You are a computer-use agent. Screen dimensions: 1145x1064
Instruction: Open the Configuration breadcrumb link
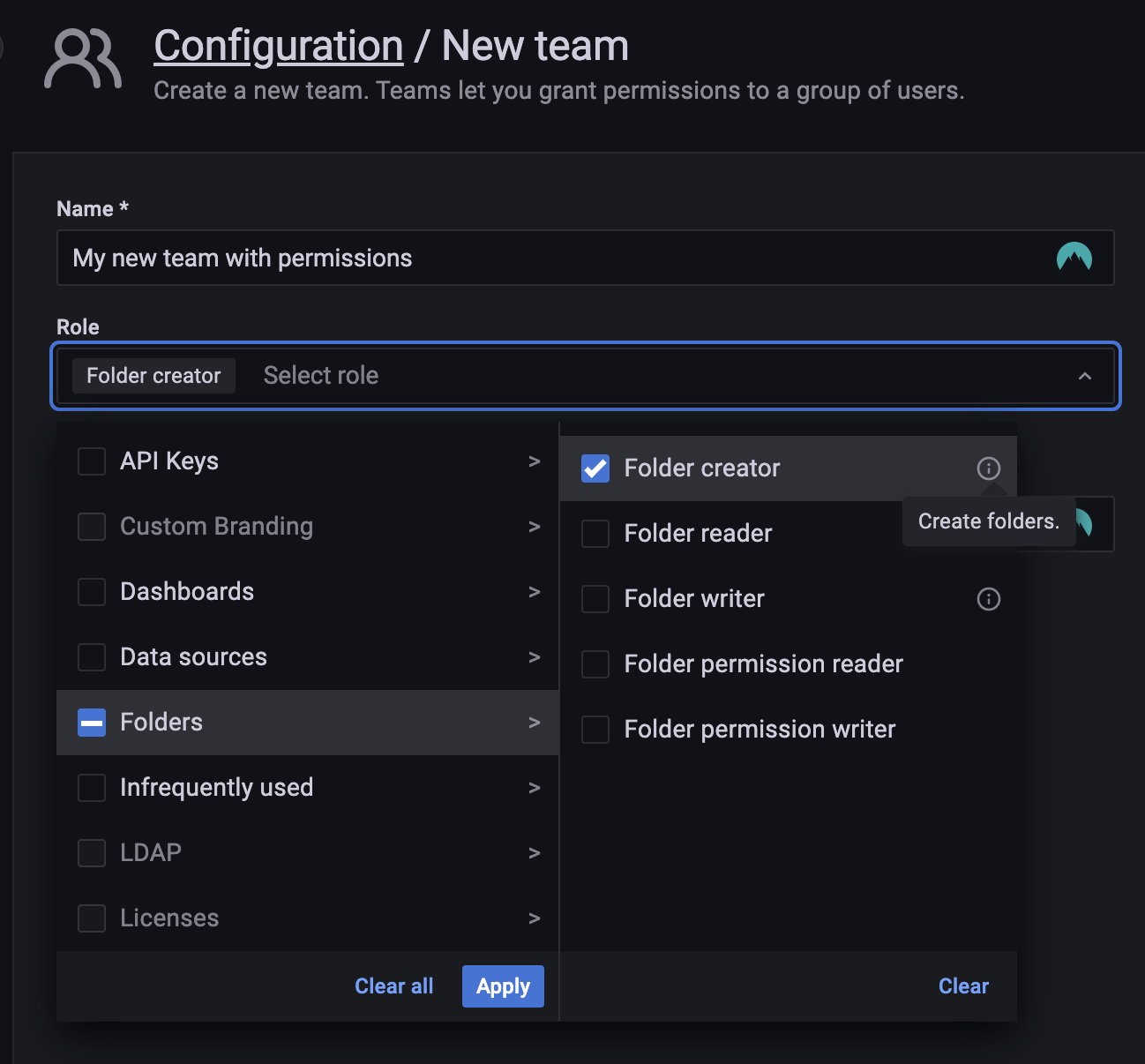click(x=278, y=45)
